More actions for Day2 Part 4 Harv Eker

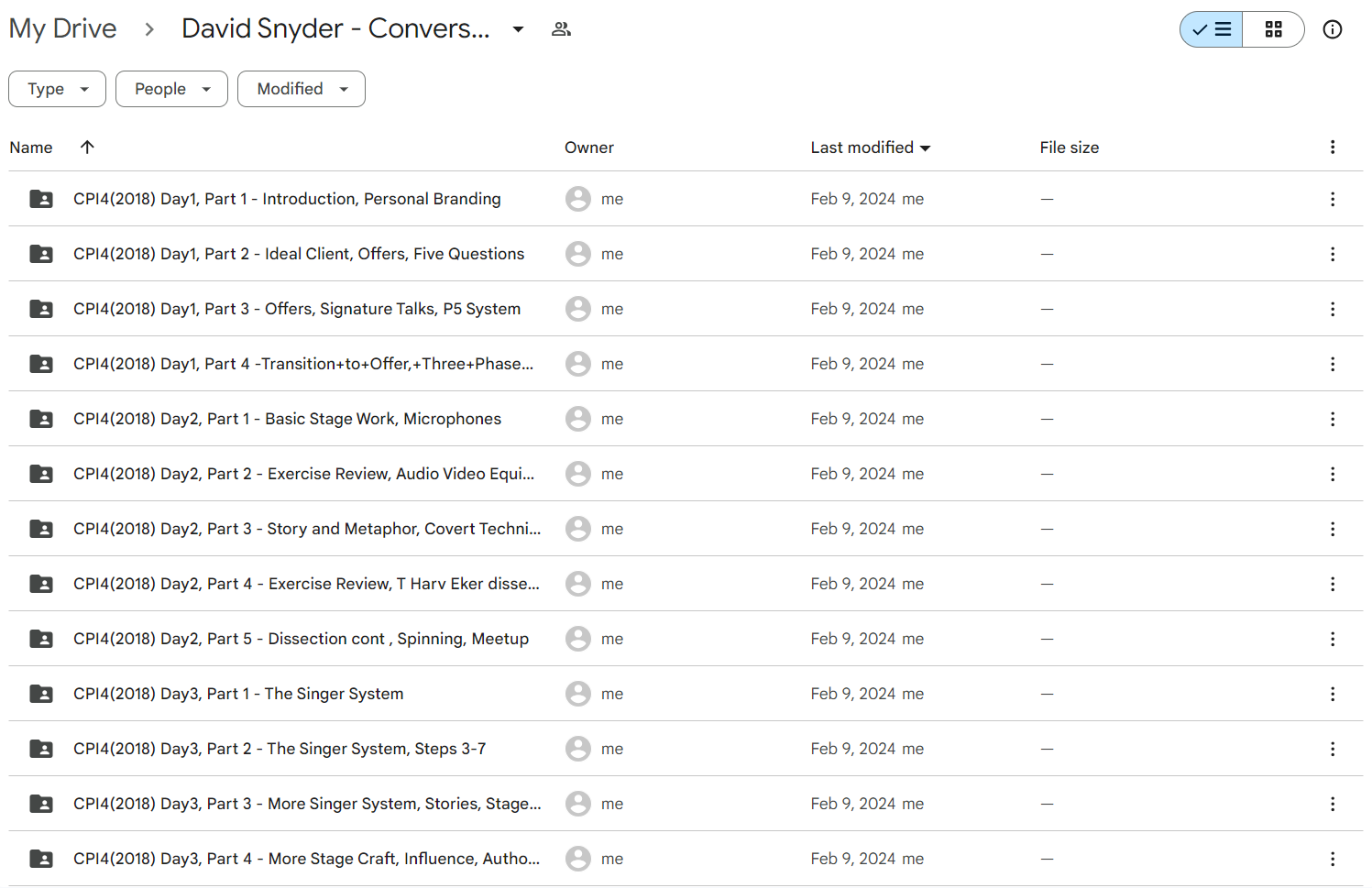[x=1333, y=584]
